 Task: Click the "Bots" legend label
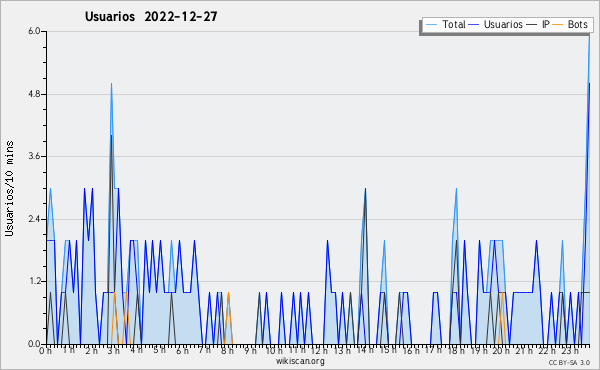pos(577,24)
